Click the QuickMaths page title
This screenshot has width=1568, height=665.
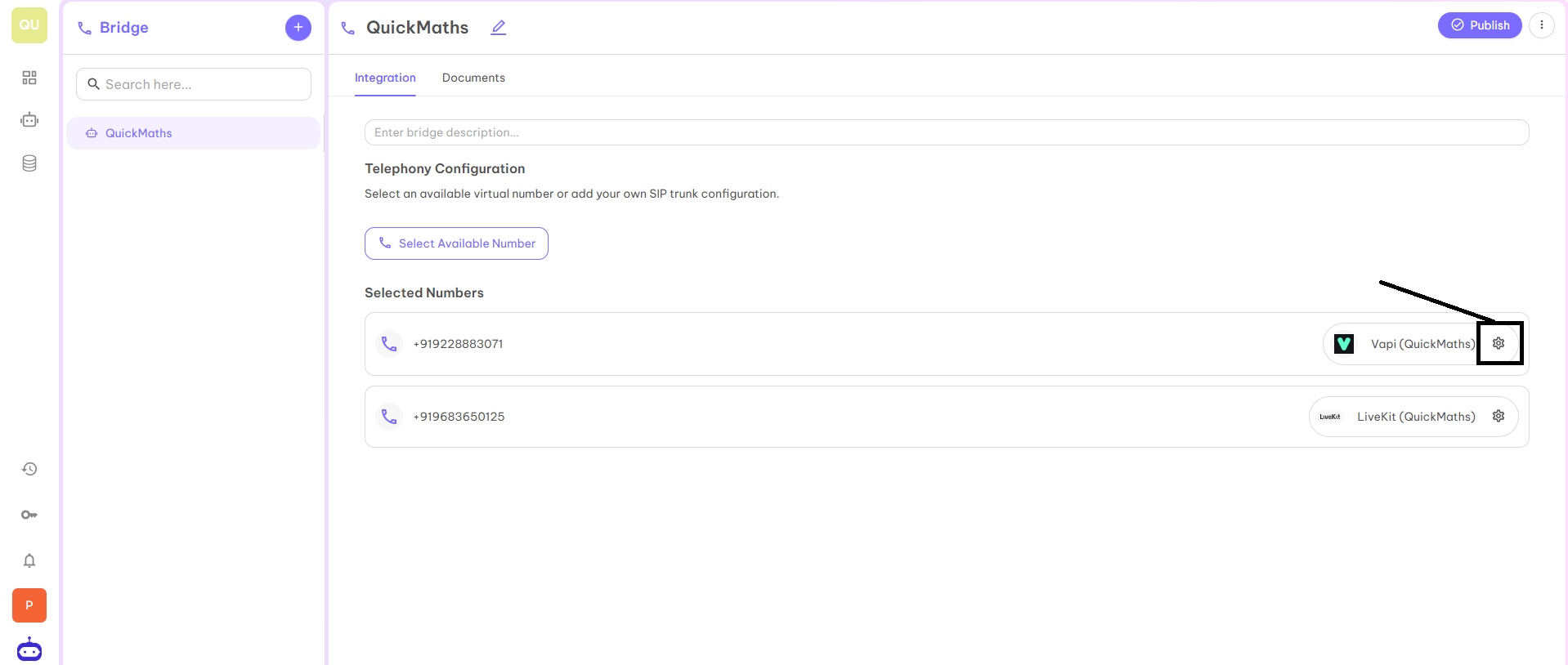418,28
